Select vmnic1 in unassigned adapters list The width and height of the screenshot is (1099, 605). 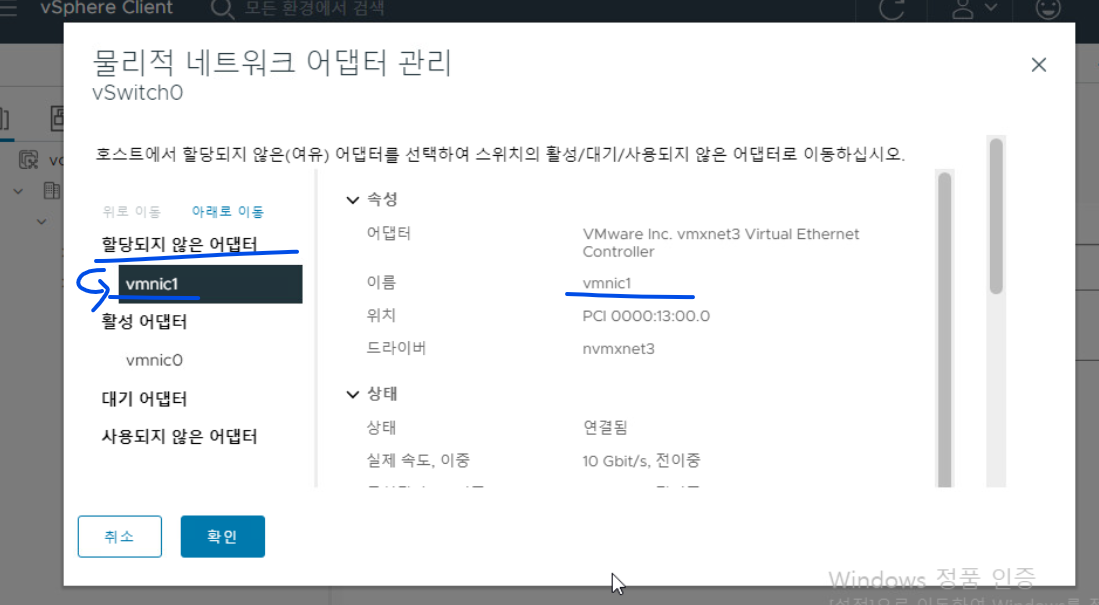pos(210,284)
